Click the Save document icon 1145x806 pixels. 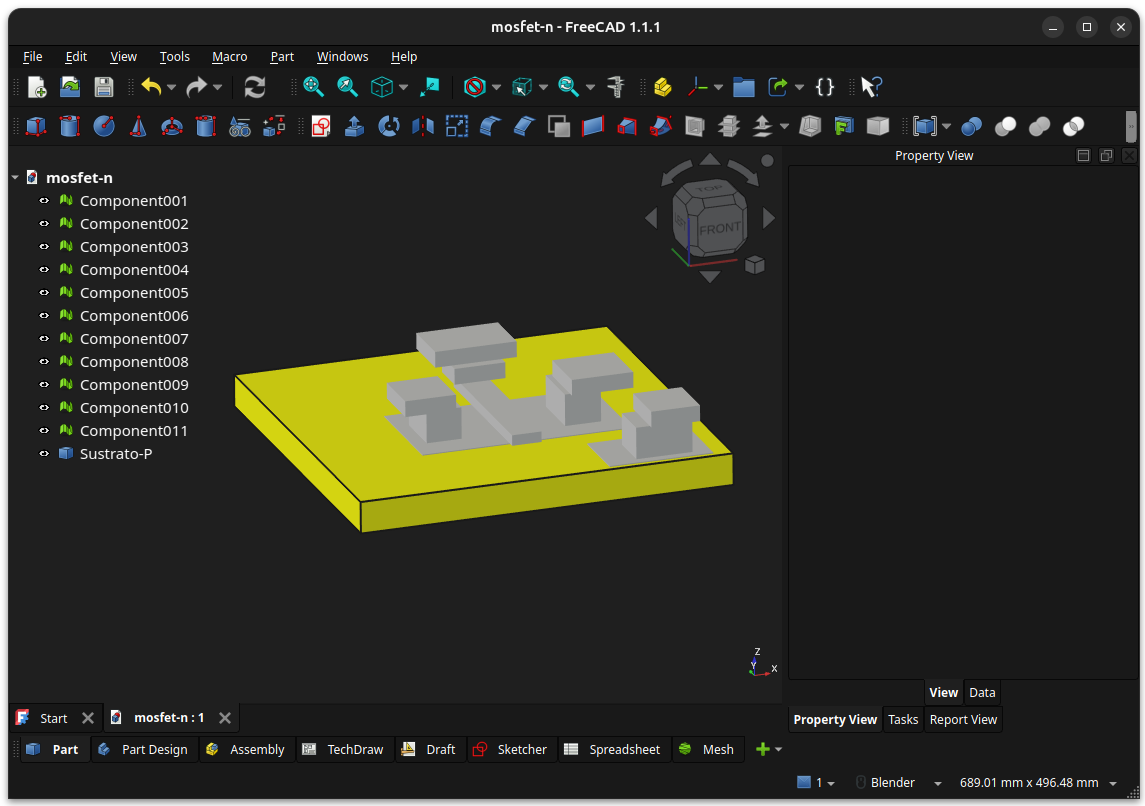tap(104, 87)
